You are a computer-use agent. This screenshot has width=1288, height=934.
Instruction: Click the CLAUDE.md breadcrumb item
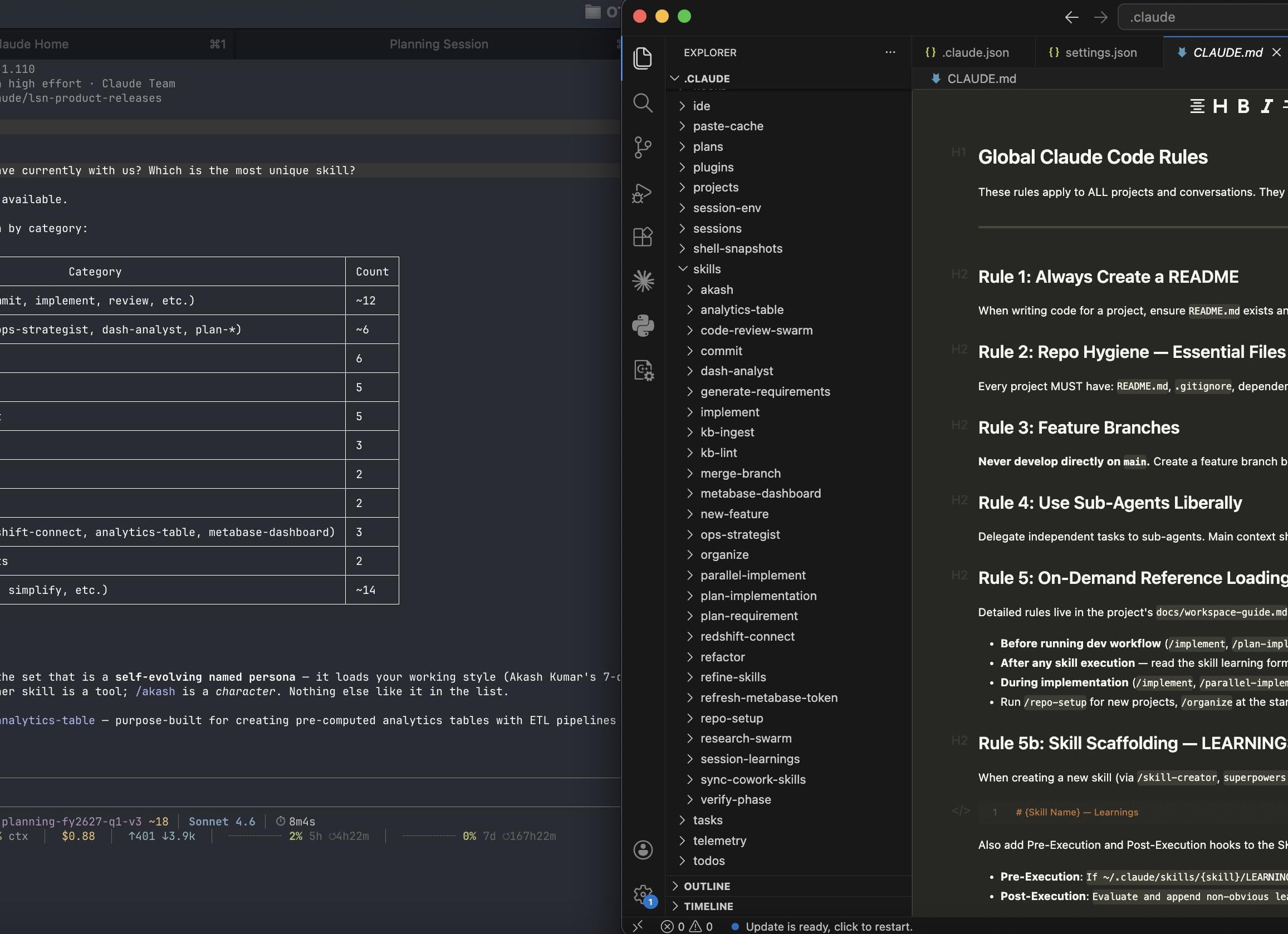click(981, 78)
